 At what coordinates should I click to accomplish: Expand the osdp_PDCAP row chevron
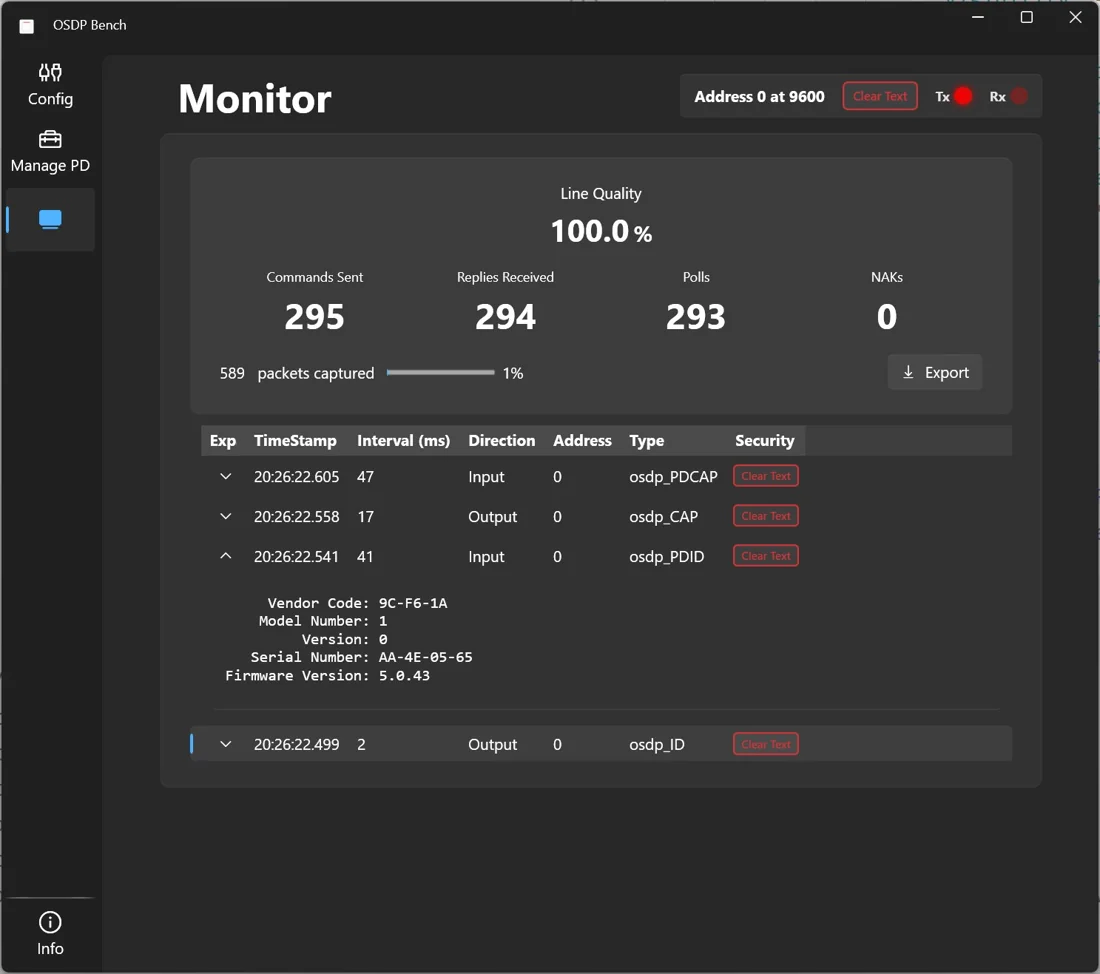225,476
